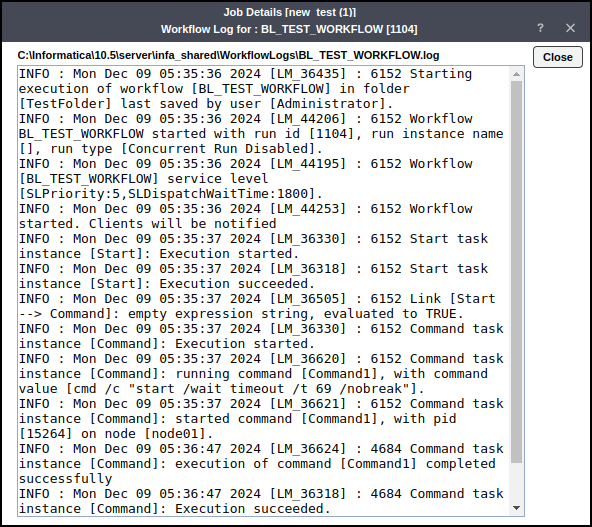Click the help question mark icon
Viewport: 592px width, 527px height.
540,28
